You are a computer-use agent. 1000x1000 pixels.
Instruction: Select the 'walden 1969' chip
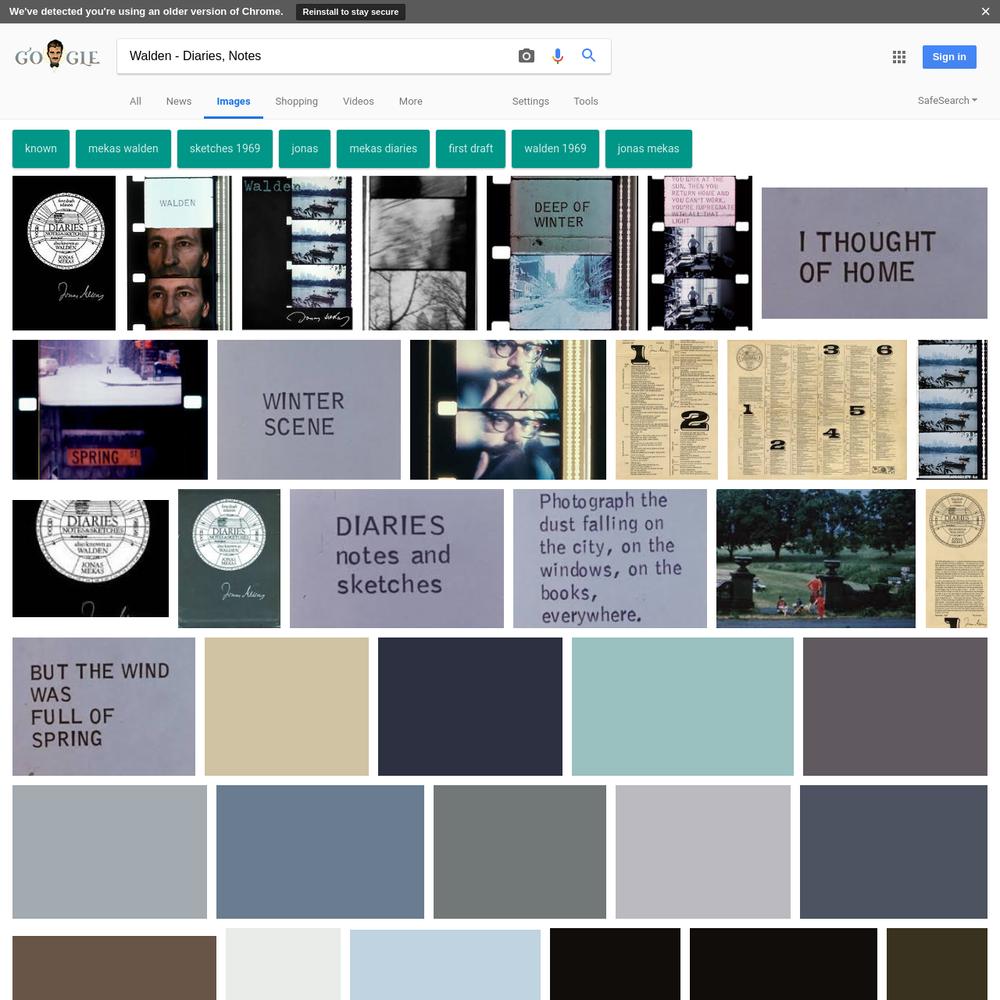click(x=555, y=149)
